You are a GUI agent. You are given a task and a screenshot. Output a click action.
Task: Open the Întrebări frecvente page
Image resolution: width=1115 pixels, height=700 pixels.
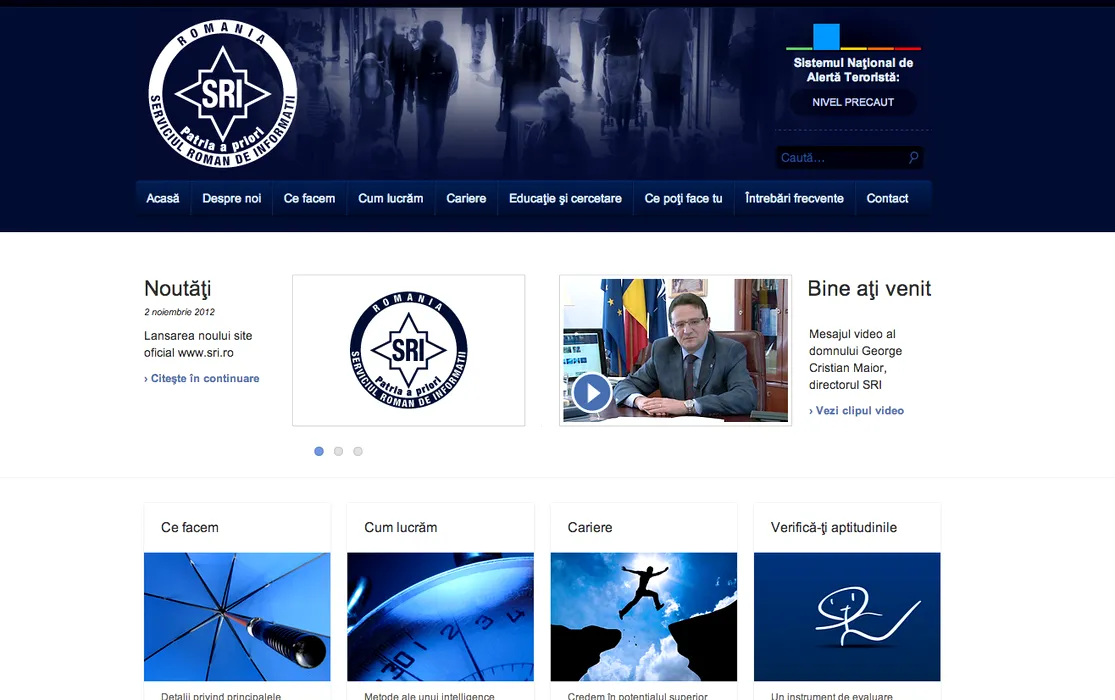[x=794, y=198]
